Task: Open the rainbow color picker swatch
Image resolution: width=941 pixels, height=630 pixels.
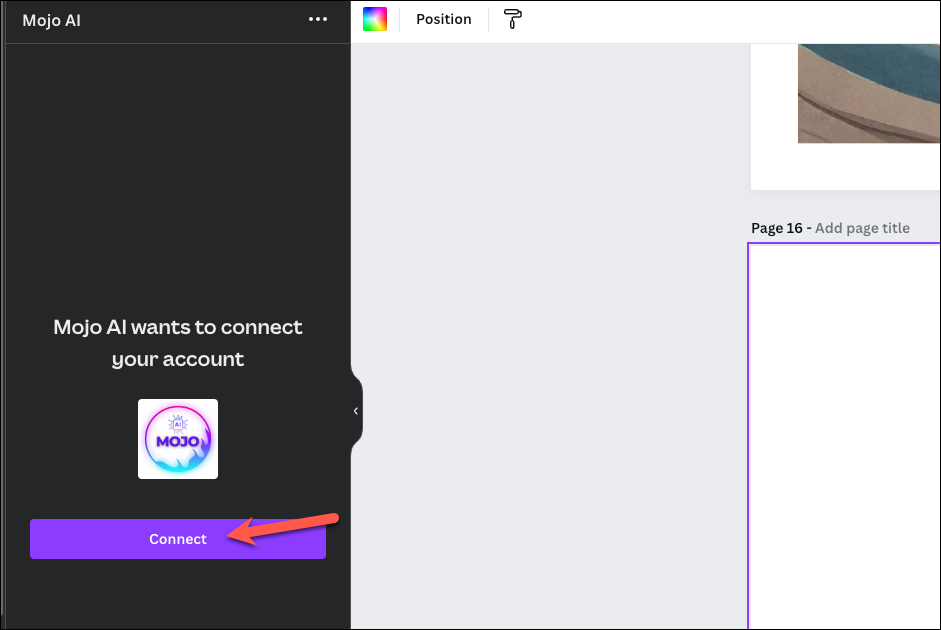Action: click(x=375, y=19)
